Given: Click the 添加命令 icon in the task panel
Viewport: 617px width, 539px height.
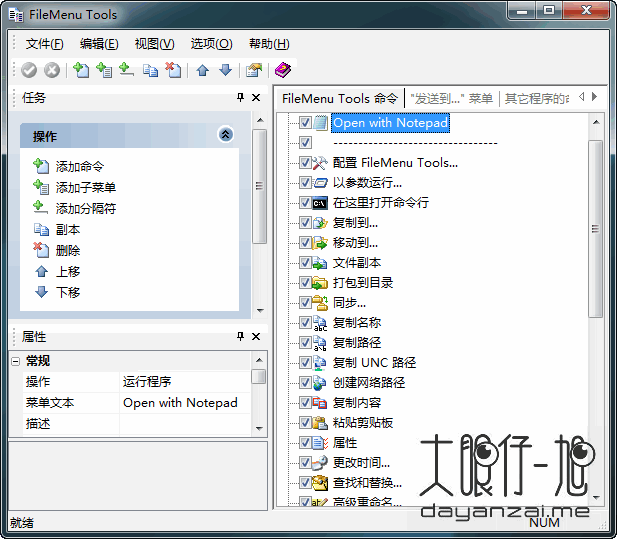Looking at the screenshot, I should point(41,166).
